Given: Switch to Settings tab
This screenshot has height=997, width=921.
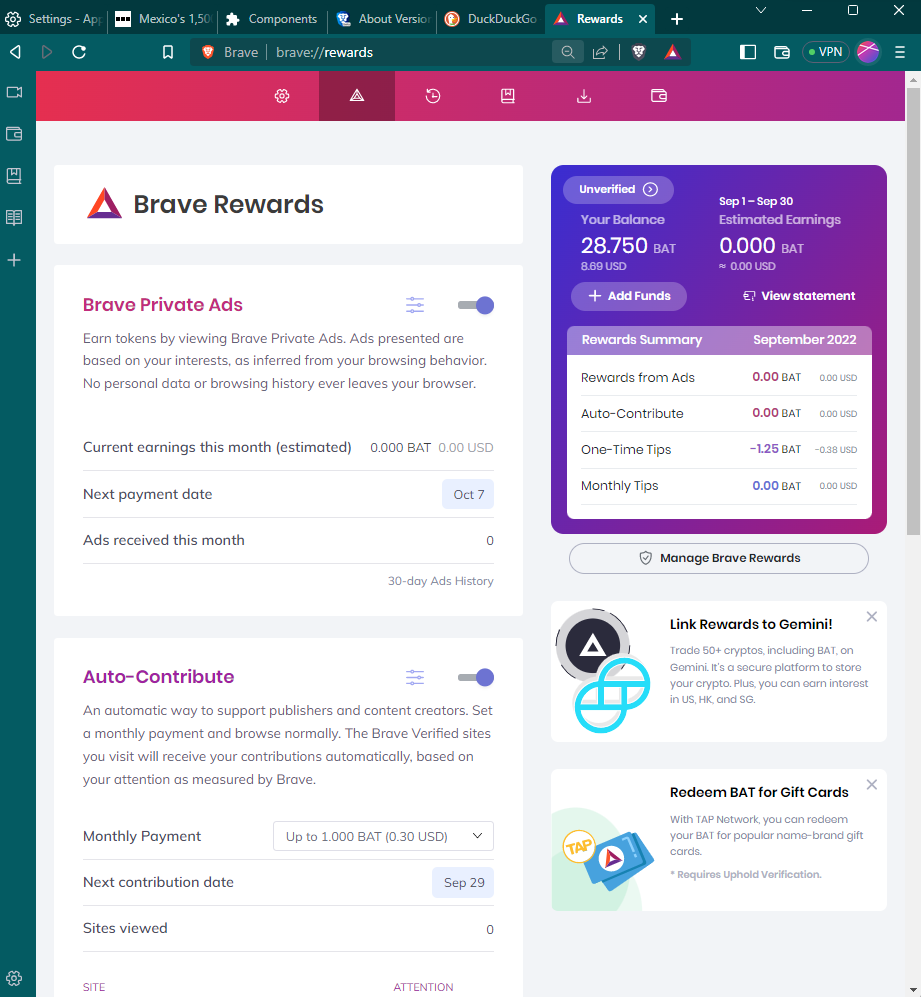Looking at the screenshot, I should [x=53, y=19].
